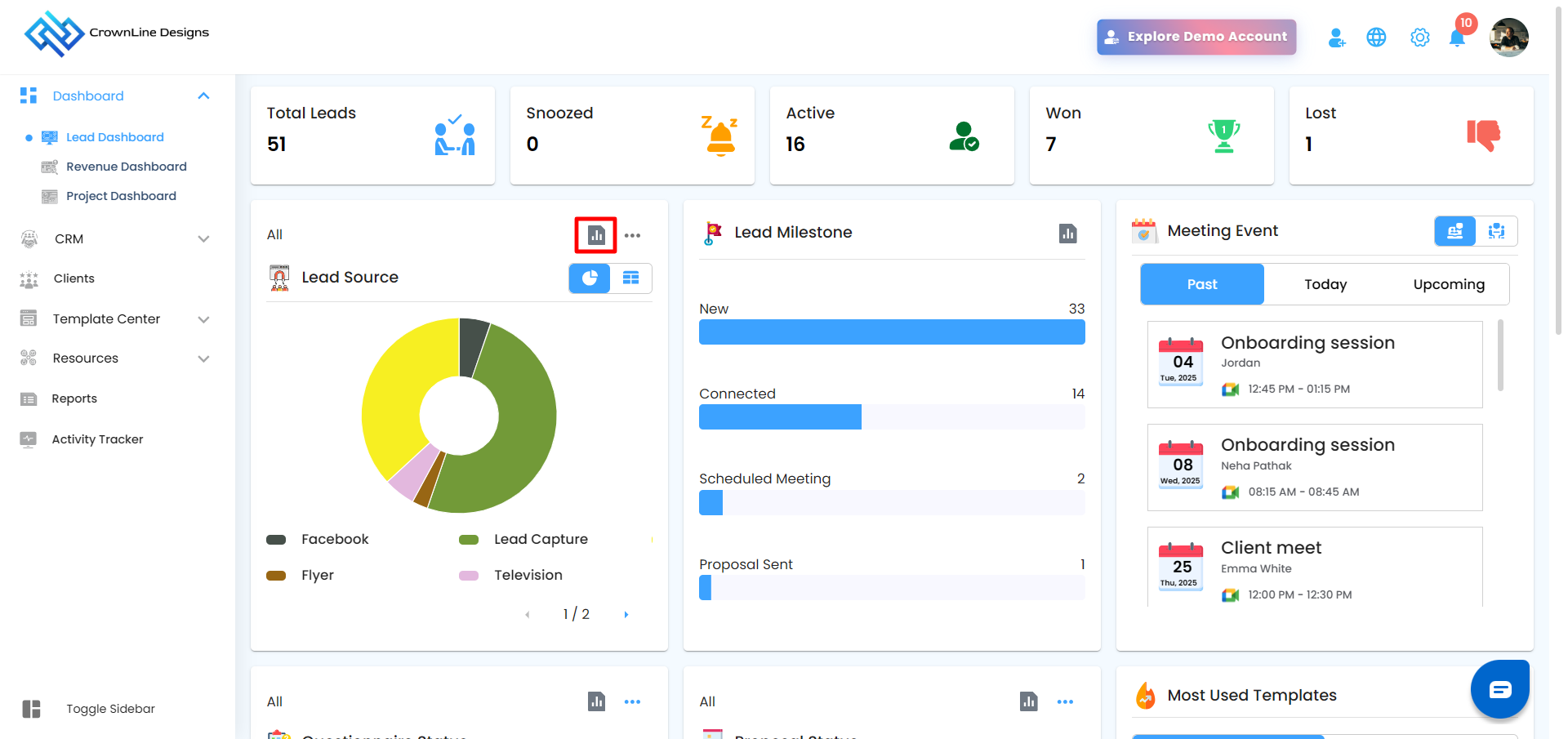1568x739 pixels.
Task: Click the Lead Milestone chart report icon
Action: [1067, 234]
